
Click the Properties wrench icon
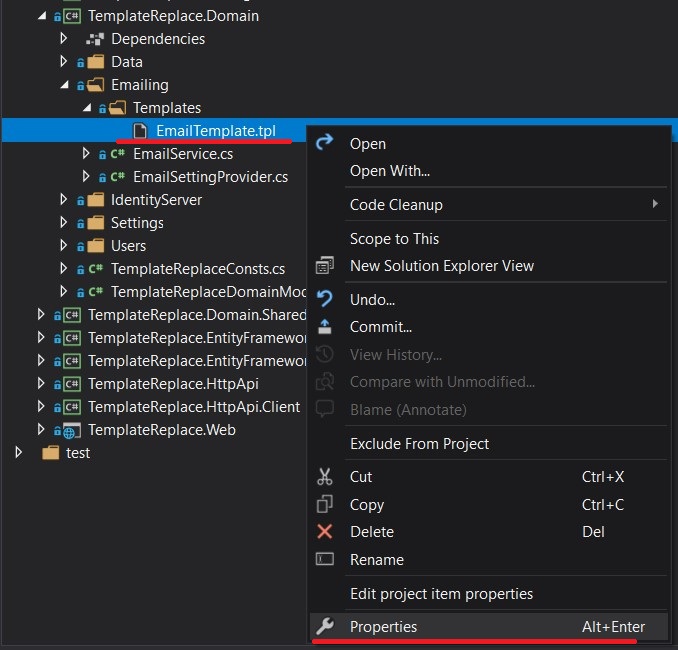(324, 627)
